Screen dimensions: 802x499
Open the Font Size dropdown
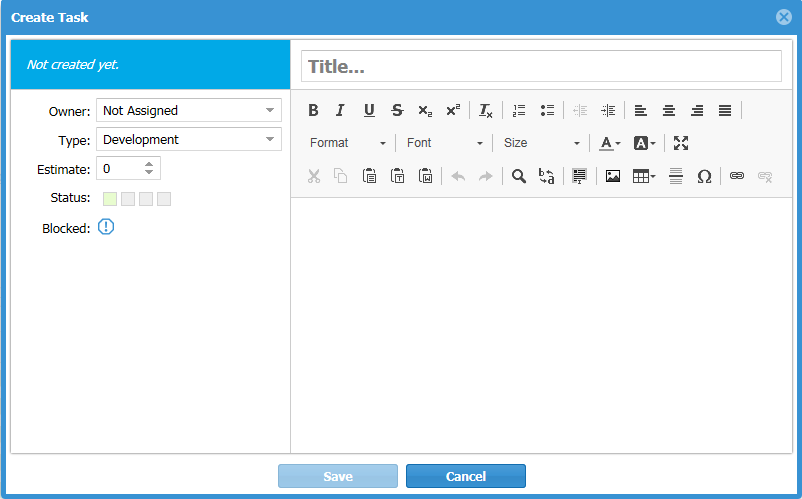coord(541,143)
